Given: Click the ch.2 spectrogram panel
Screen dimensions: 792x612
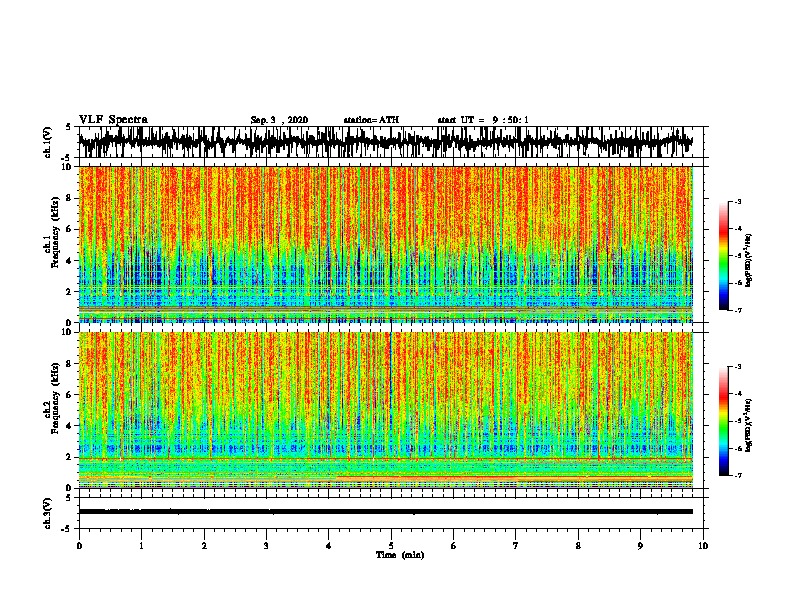Looking at the screenshot, I should pyautogui.click(x=386, y=410).
